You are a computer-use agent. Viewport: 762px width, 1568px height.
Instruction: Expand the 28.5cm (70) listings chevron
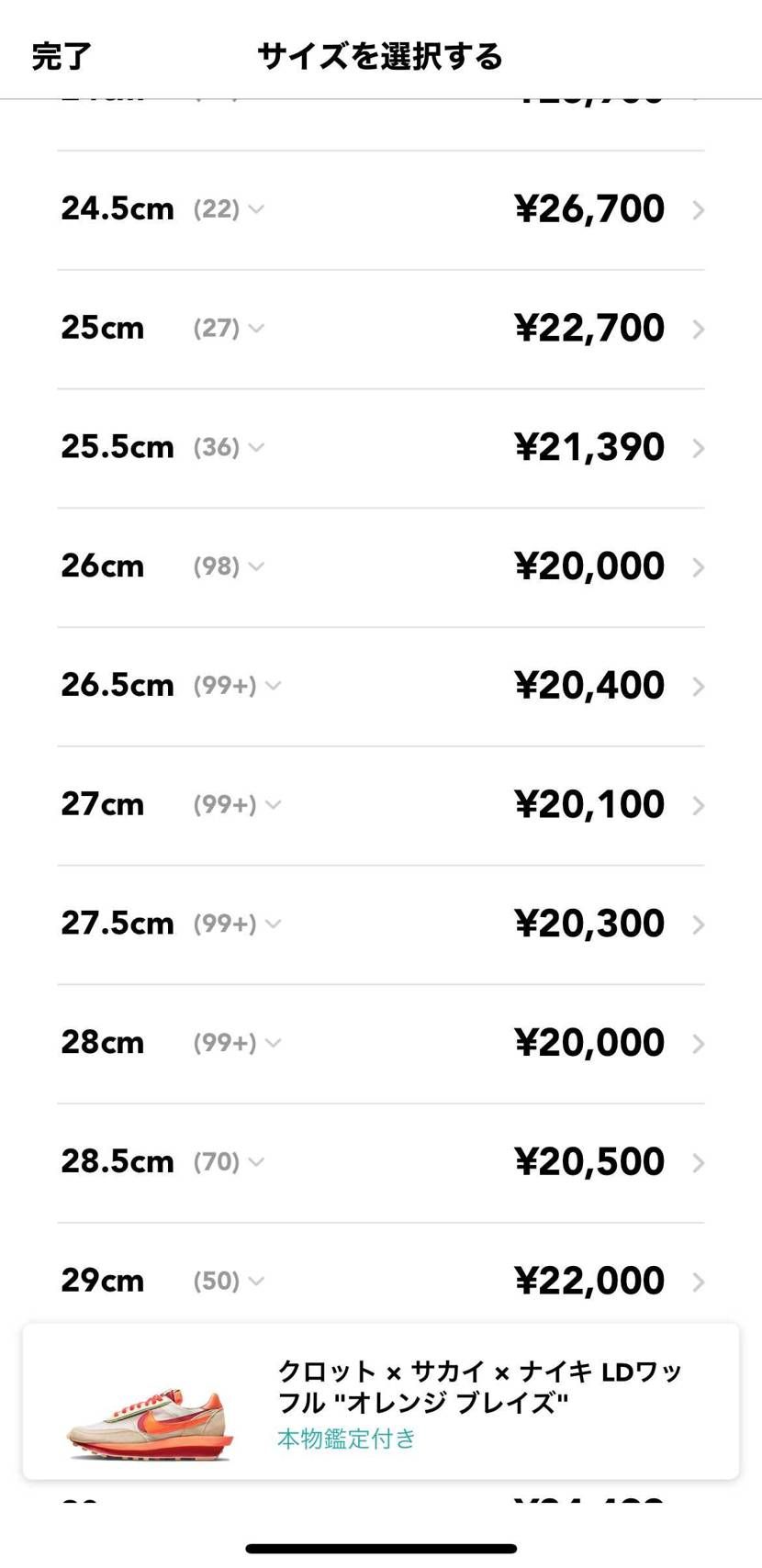point(256,1162)
